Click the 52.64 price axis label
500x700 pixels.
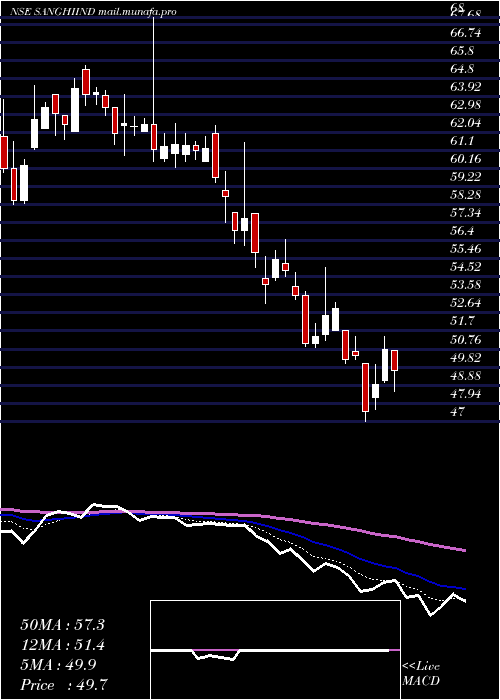point(465,303)
